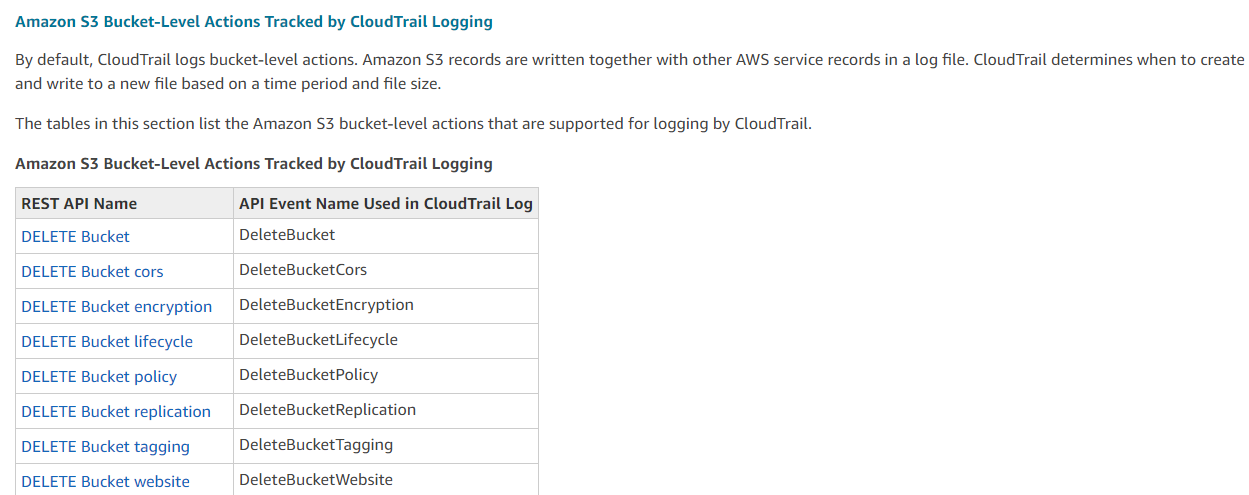Click the DeleteBucketPolicy table cell
The height and width of the screenshot is (495, 1249).
point(308,375)
